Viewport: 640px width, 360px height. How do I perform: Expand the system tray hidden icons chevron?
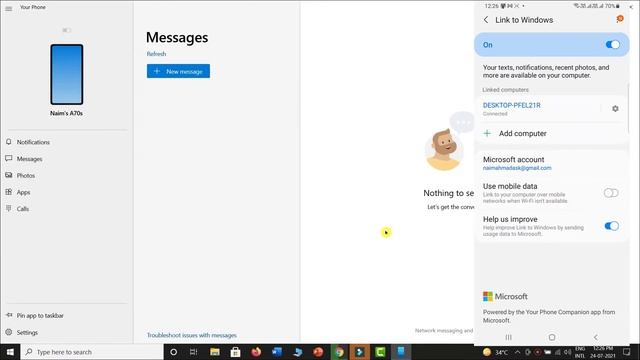(518, 352)
